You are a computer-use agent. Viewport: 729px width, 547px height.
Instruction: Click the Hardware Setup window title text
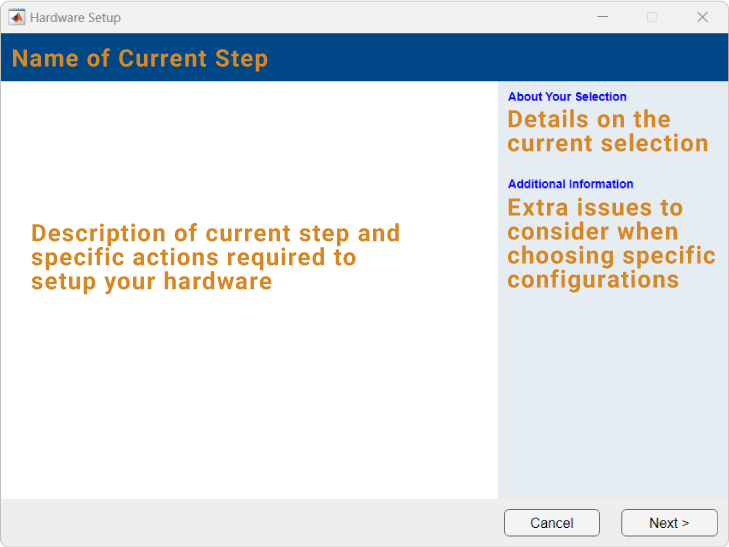[x=75, y=18]
